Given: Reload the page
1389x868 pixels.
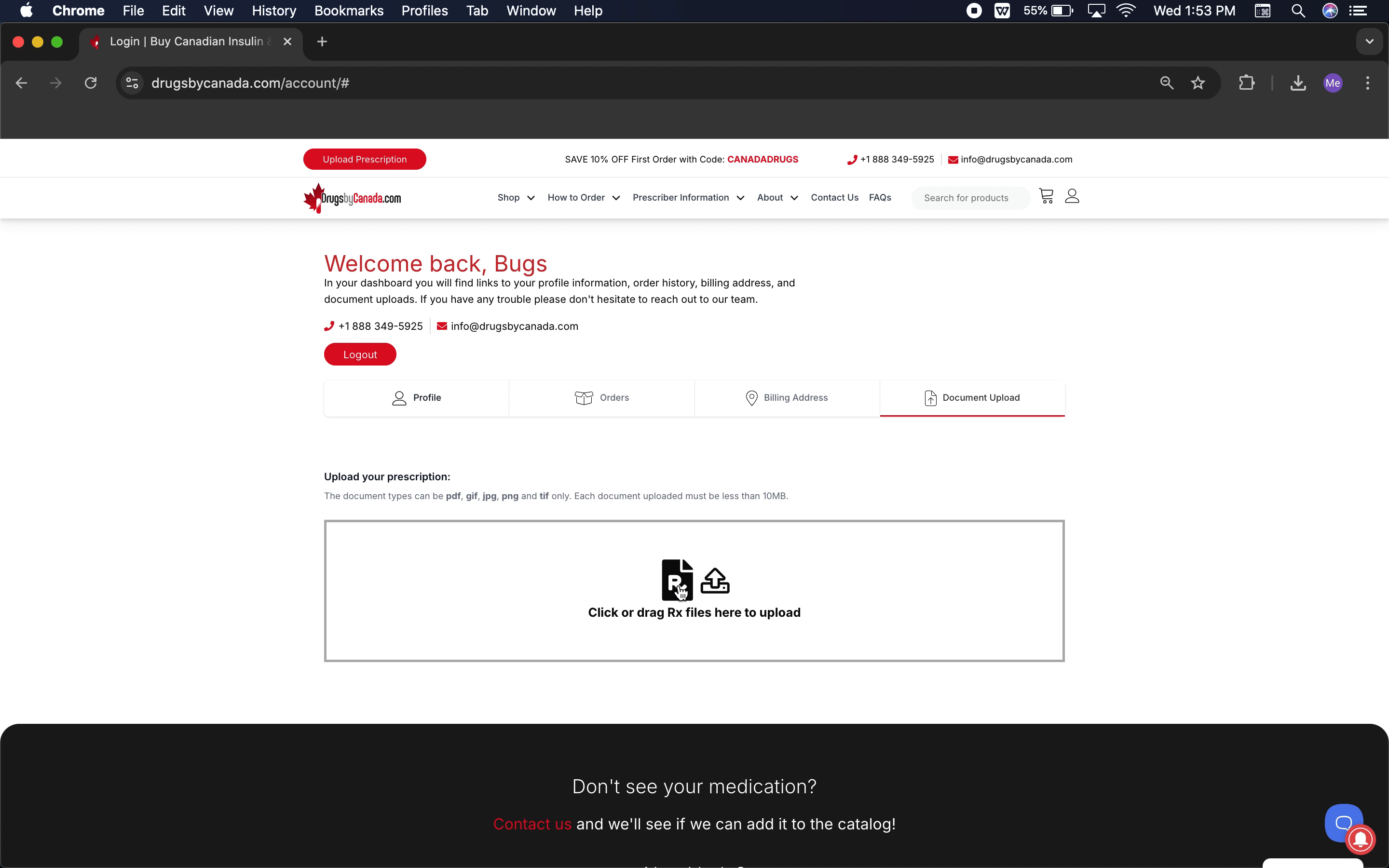Looking at the screenshot, I should point(91,83).
